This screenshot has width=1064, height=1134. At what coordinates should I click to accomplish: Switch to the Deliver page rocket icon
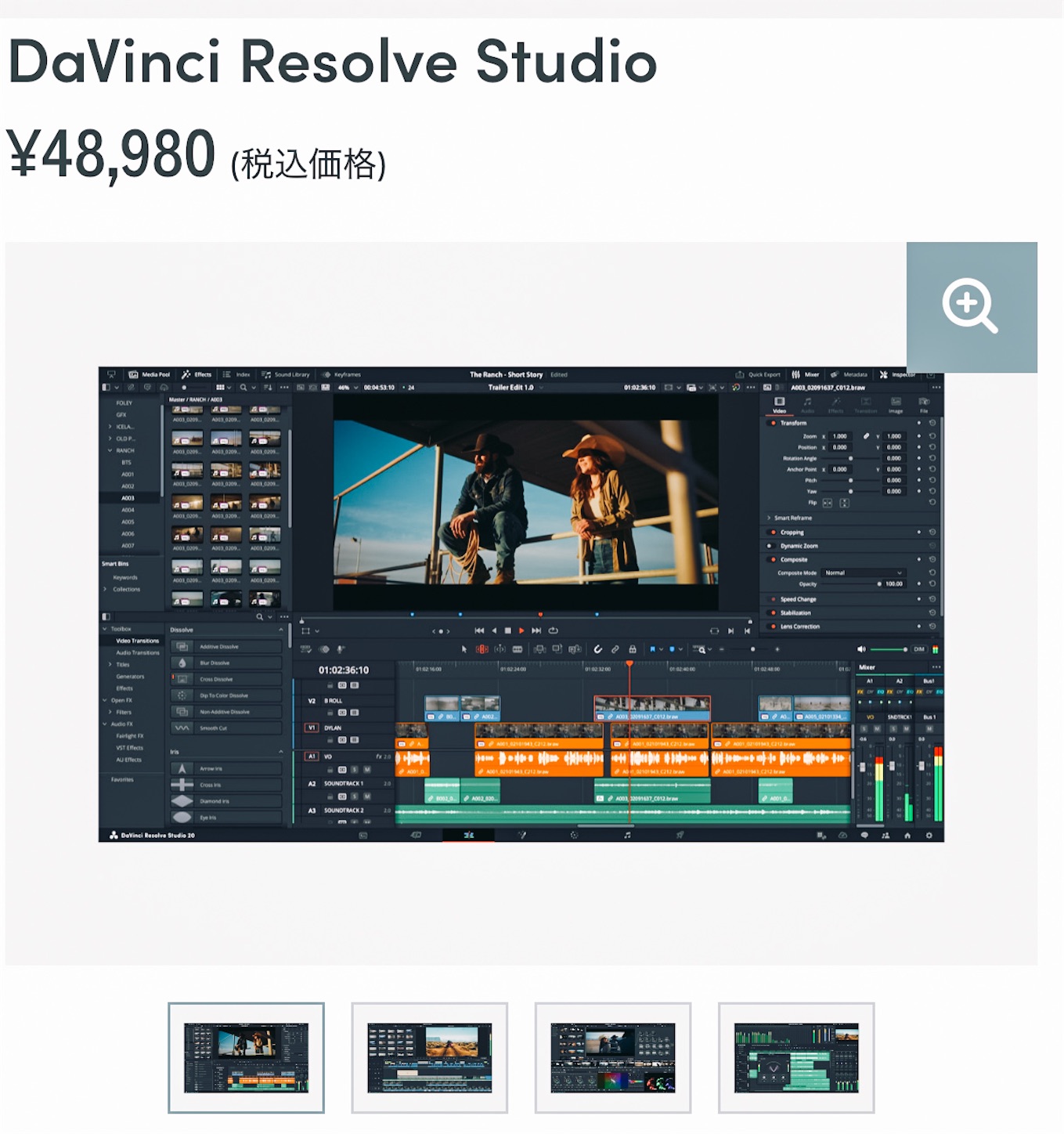[680, 836]
